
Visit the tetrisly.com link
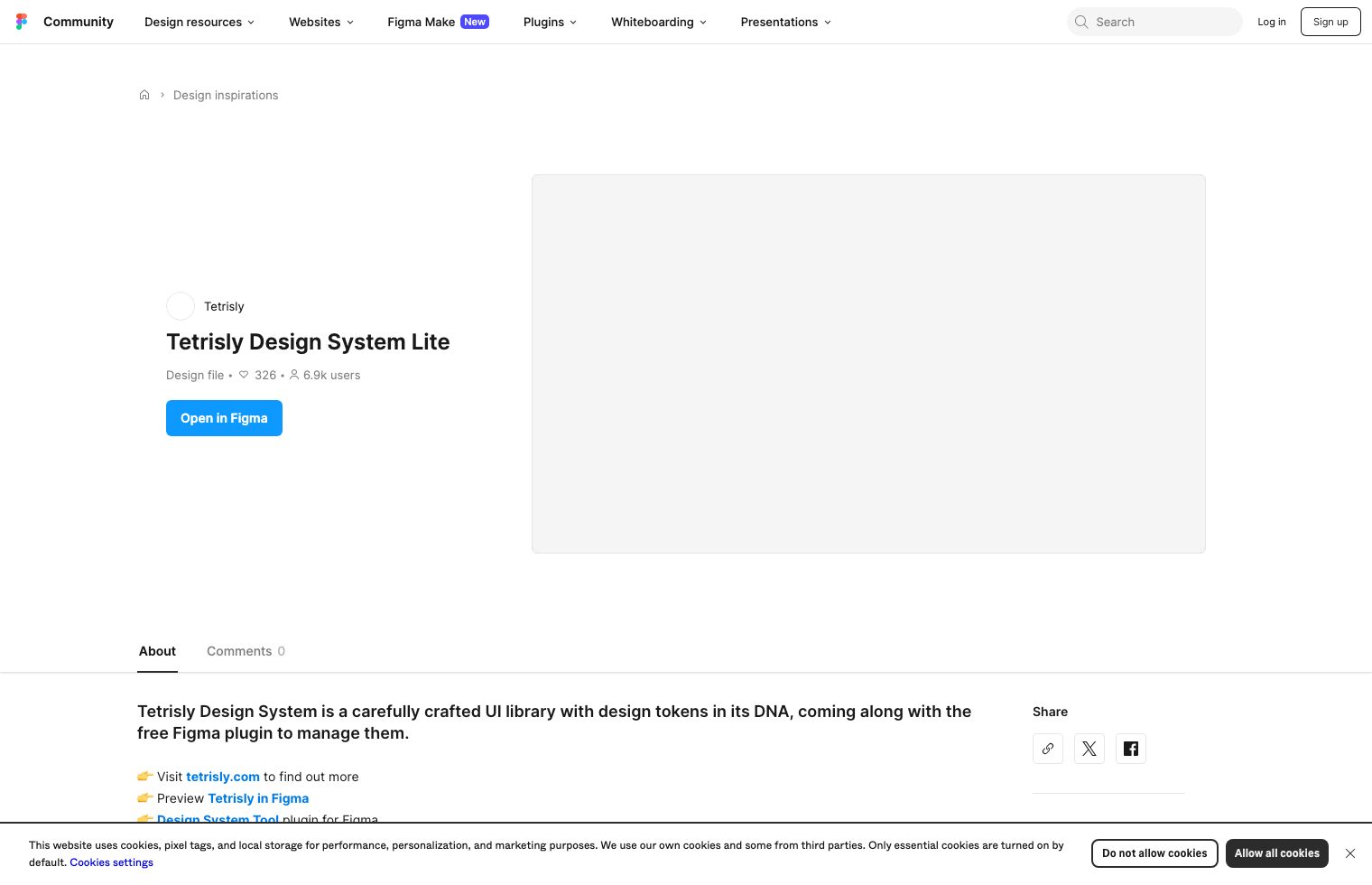click(222, 777)
